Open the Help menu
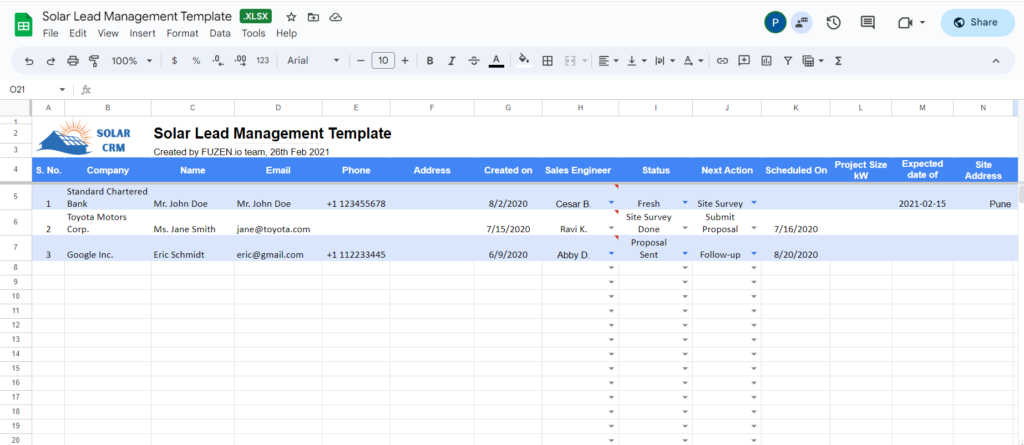 pyautogui.click(x=286, y=33)
